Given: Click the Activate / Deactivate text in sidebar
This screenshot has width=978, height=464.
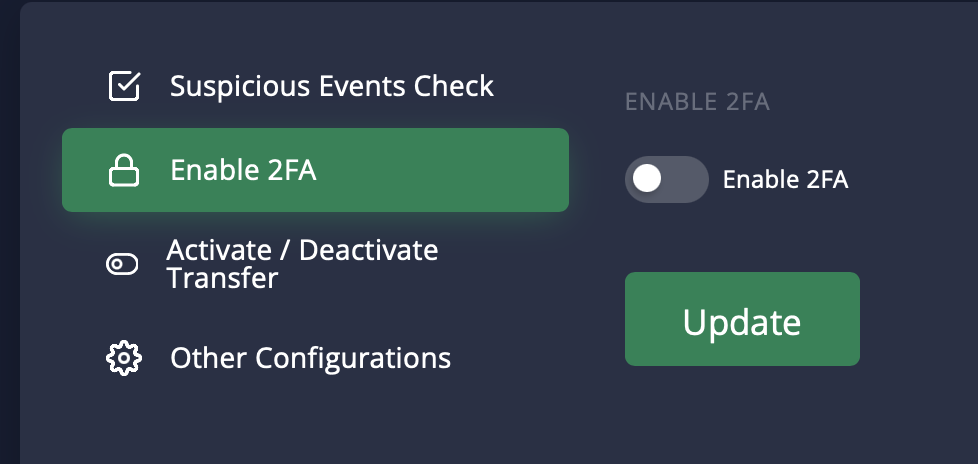Looking at the screenshot, I should point(302,249).
